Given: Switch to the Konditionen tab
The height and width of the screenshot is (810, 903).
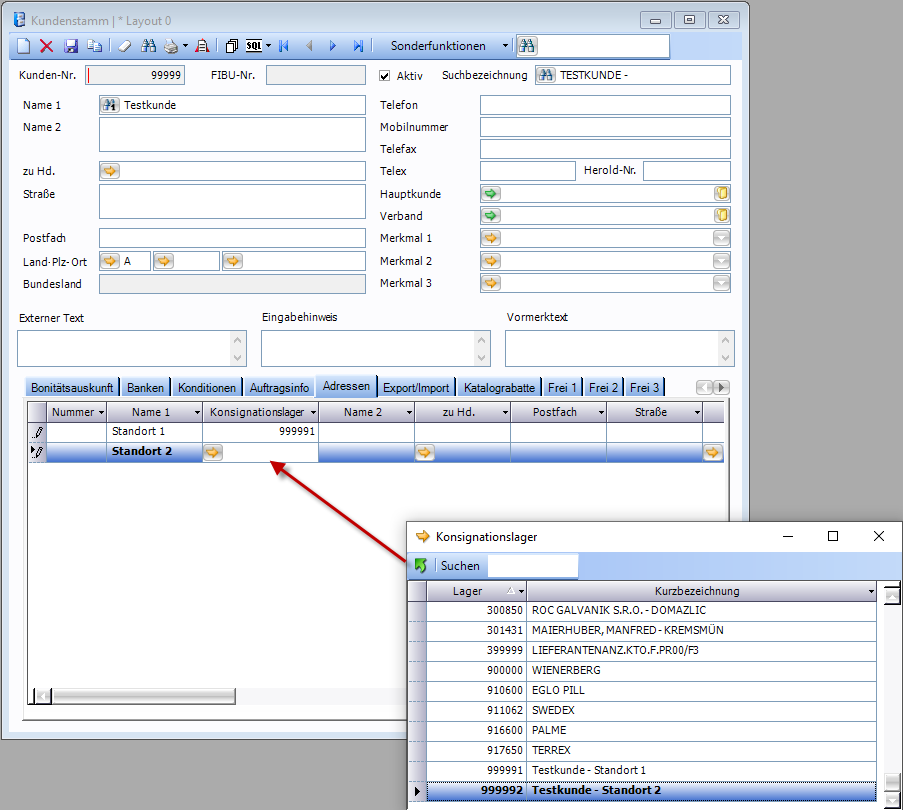Looking at the screenshot, I should click(x=207, y=388).
